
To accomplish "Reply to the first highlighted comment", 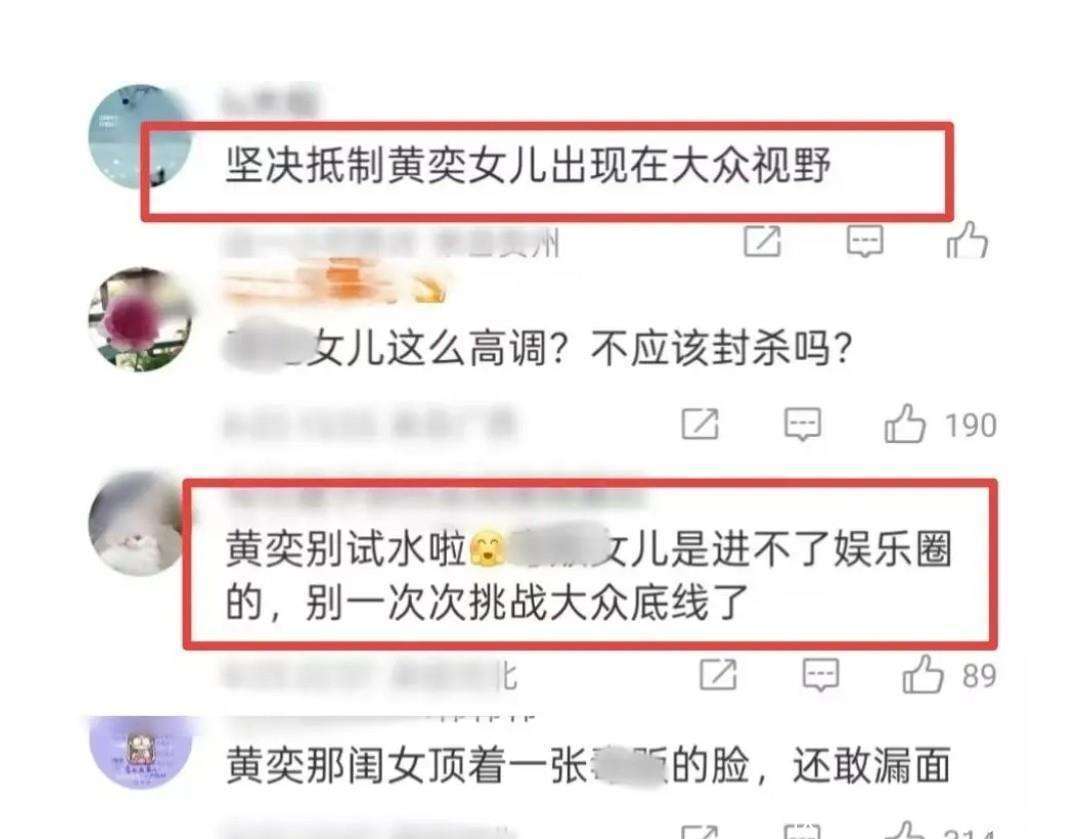I will point(864,241).
